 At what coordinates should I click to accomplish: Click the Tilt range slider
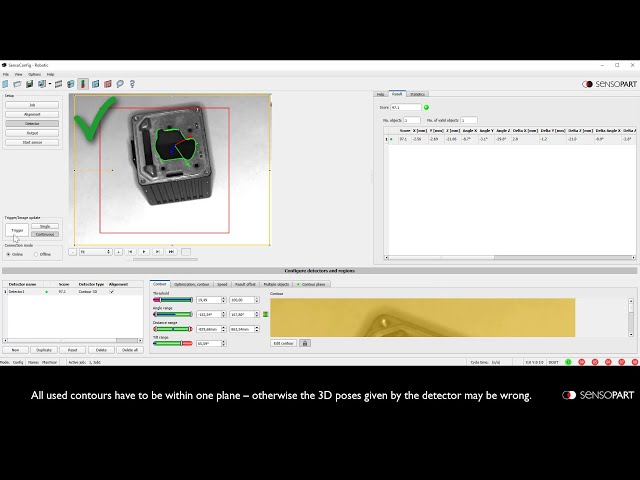tap(173, 344)
